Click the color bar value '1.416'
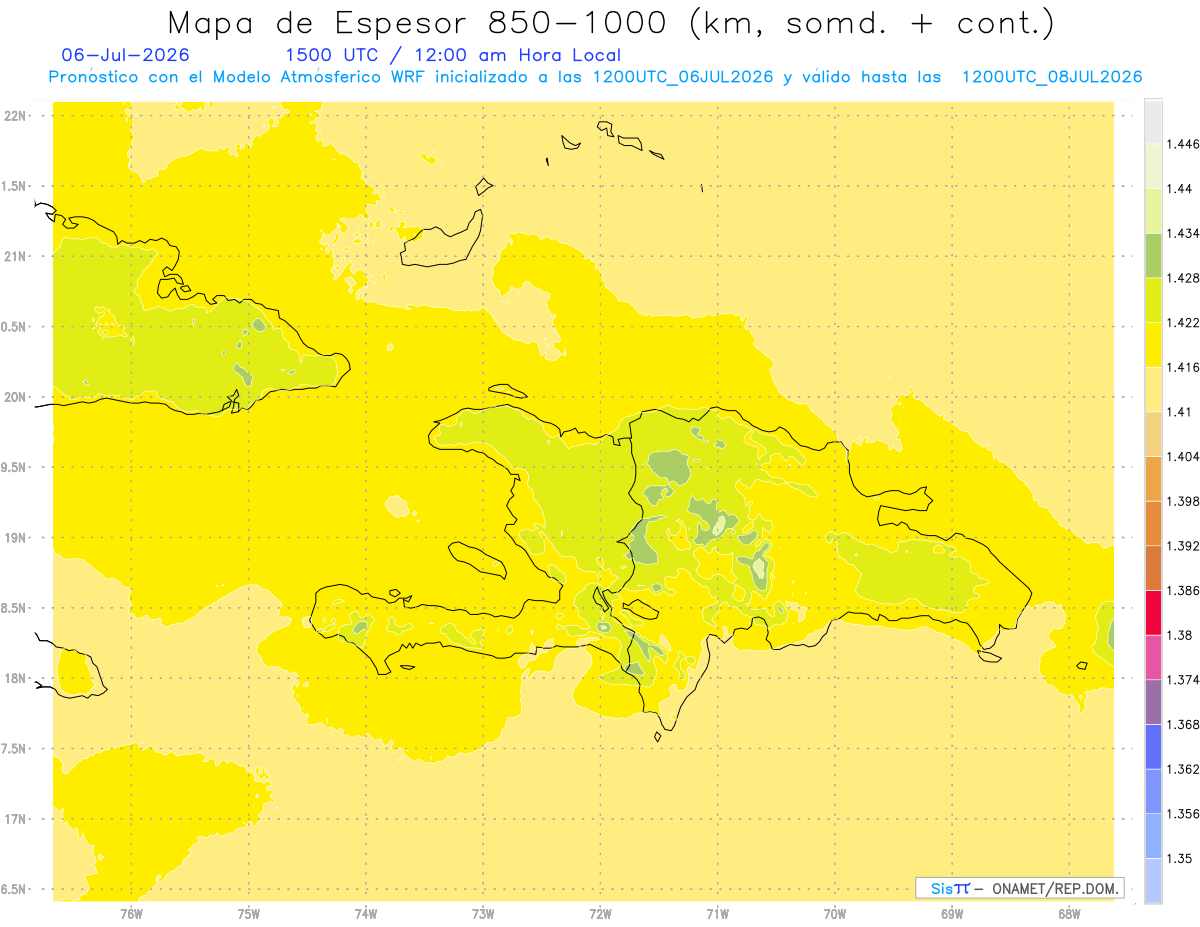 1183,368
